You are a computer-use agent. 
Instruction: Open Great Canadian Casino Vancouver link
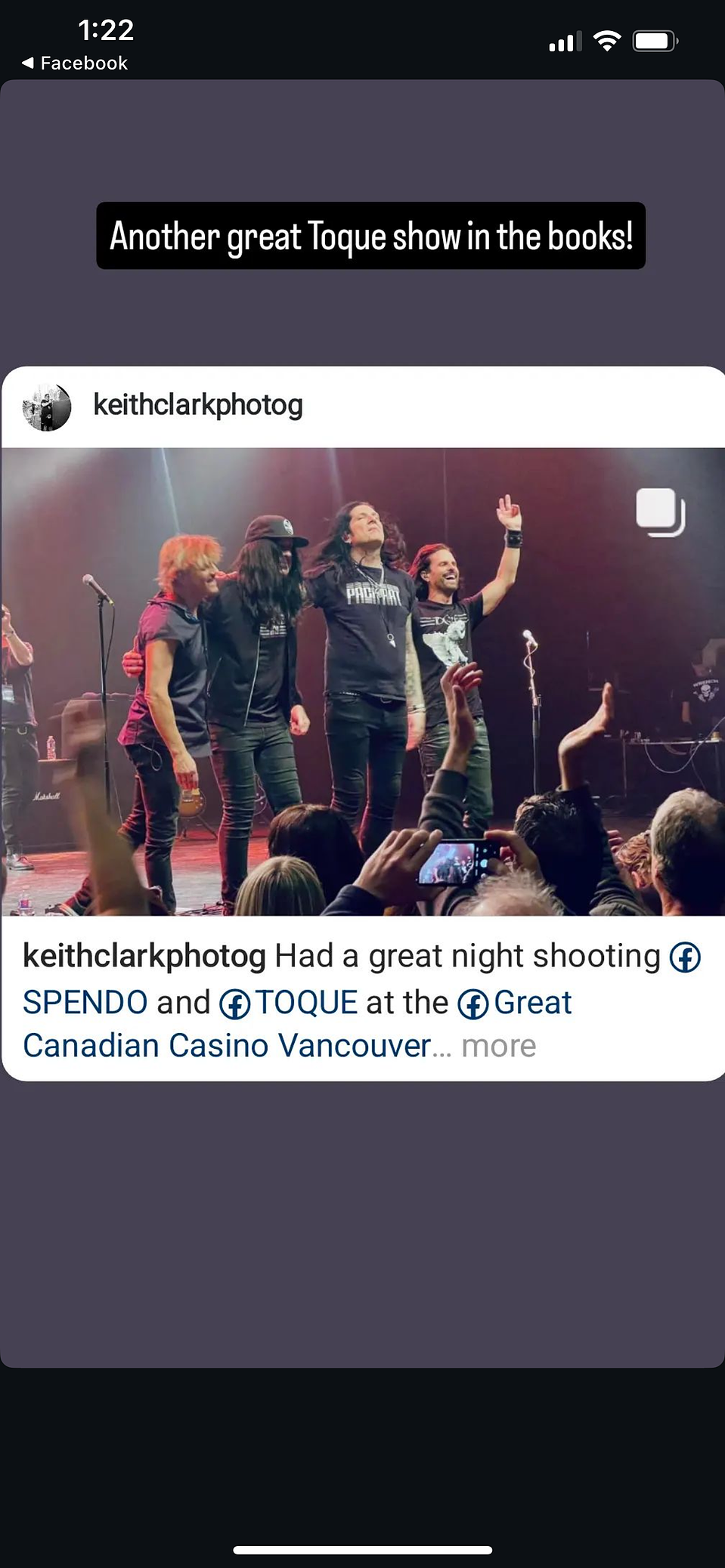coord(298,1024)
